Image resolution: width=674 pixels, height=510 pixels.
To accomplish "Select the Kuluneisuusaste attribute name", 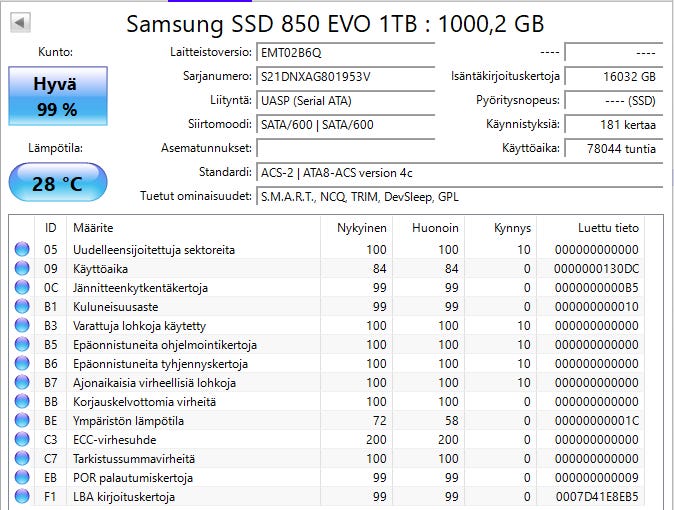I will pyautogui.click(x=115, y=307).
